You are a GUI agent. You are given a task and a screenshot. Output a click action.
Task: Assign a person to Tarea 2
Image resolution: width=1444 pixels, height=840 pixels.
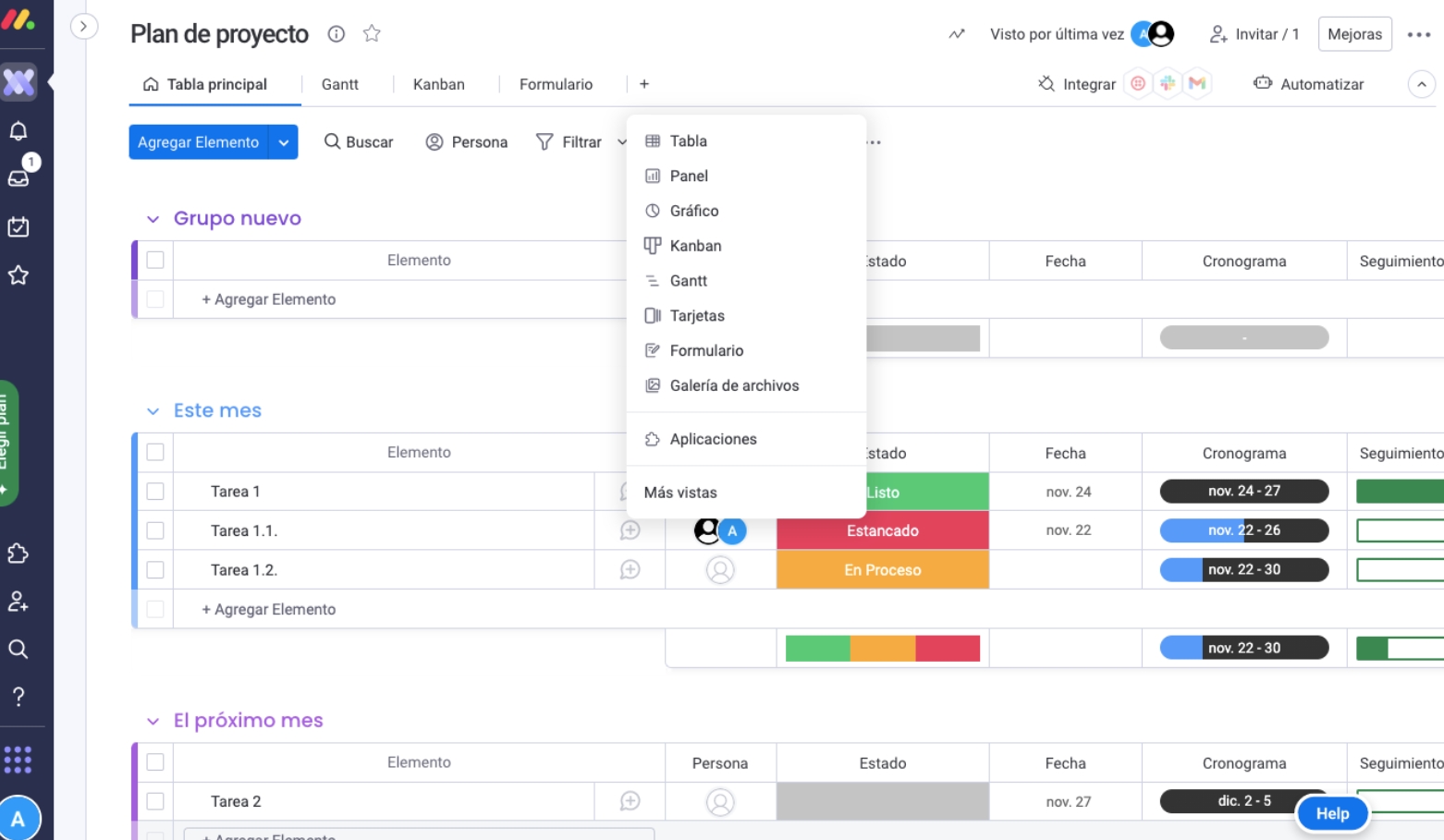[720, 801]
